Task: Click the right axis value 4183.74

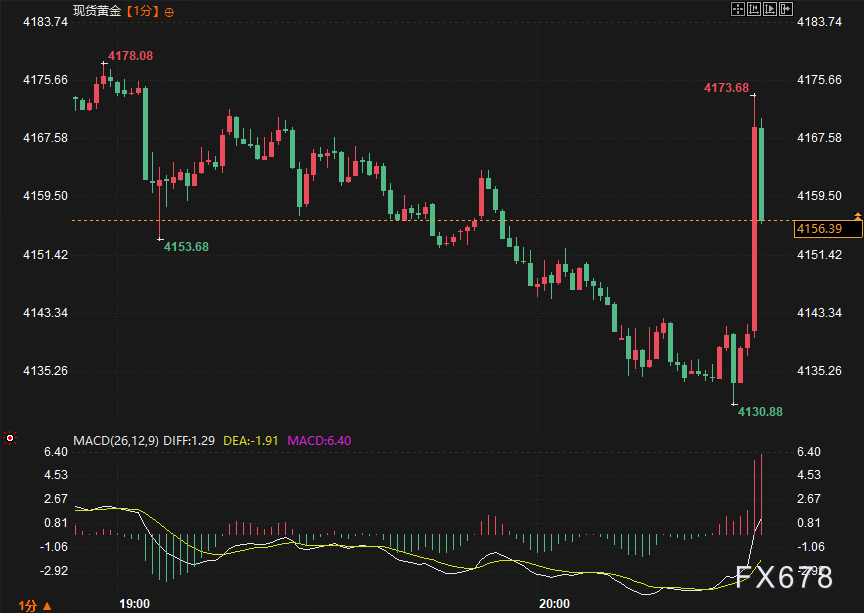Action: (x=819, y=21)
